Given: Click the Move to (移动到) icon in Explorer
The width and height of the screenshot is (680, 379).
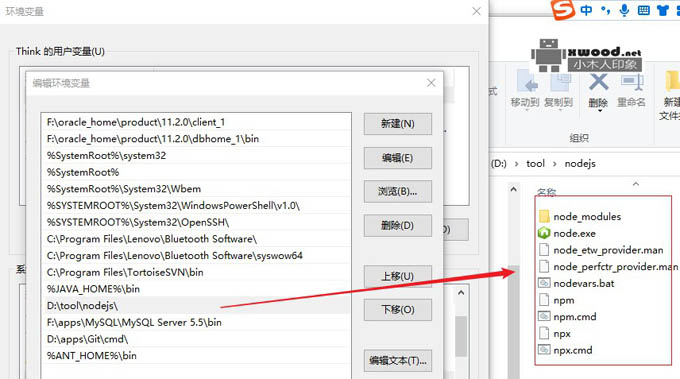Looking at the screenshot, I should [527, 82].
